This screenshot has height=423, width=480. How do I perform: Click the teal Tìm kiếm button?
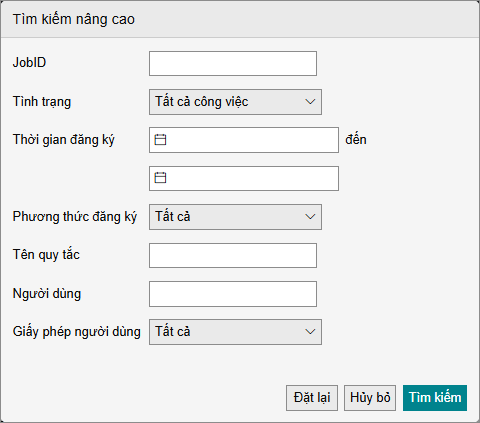[435, 398]
